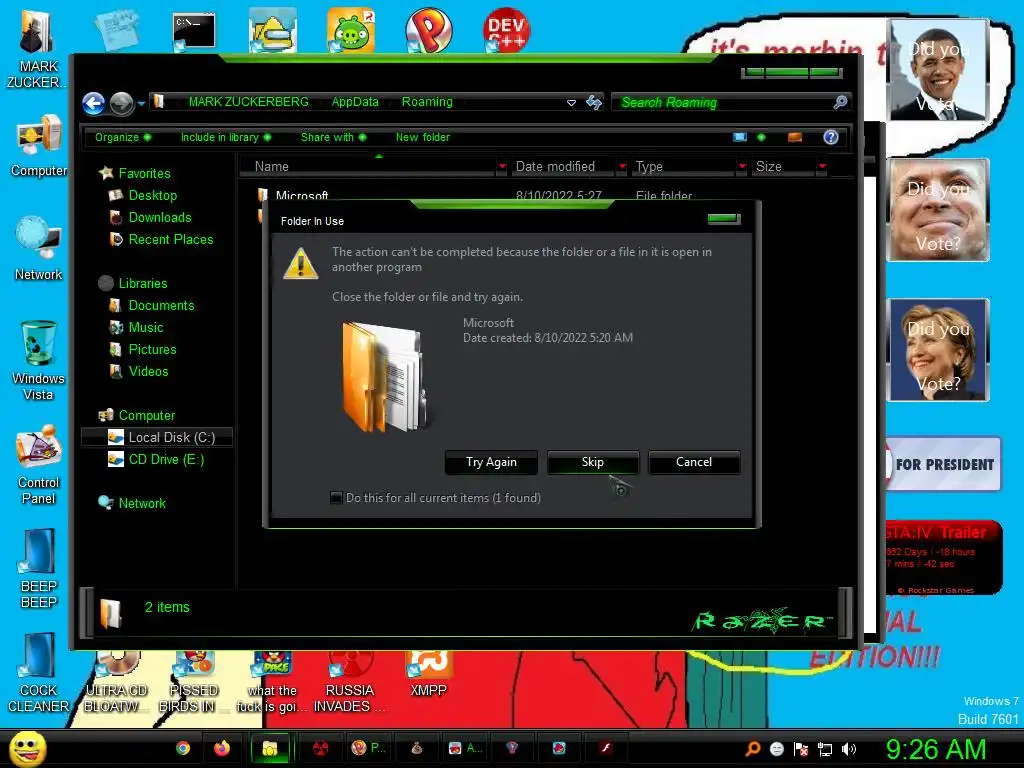Open Desktop under Favorites
The image size is (1024, 768).
pos(152,195)
